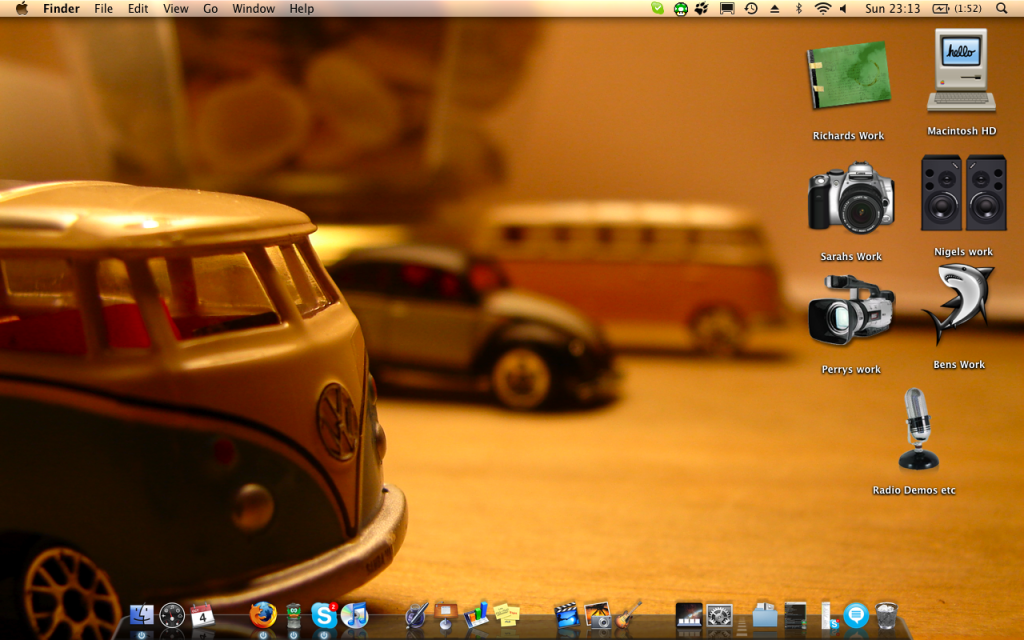Launch iTunes from the Dock
This screenshot has width=1024, height=640.
354,615
